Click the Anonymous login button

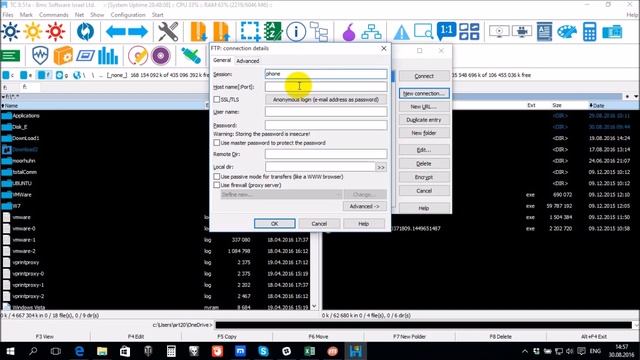(325, 100)
